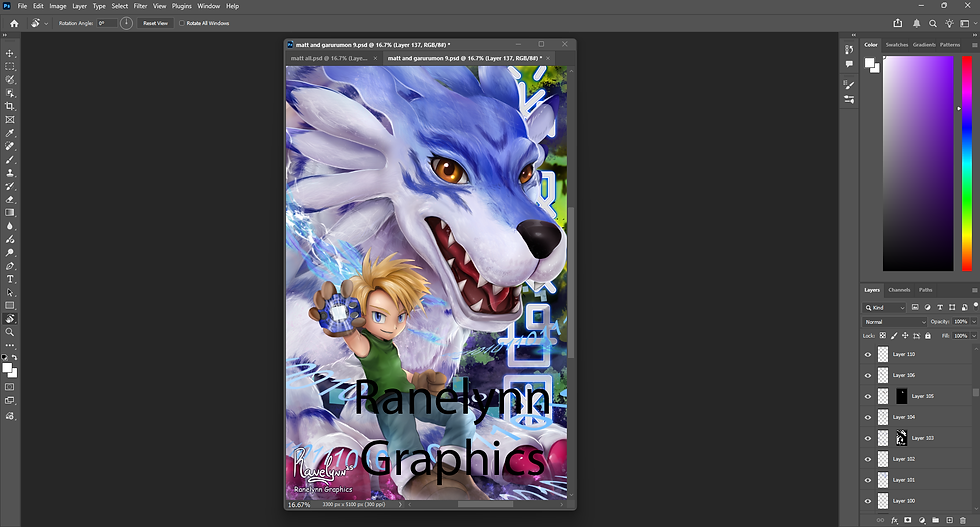The height and width of the screenshot is (527, 980).
Task: Open the Image menu
Action: (58, 6)
